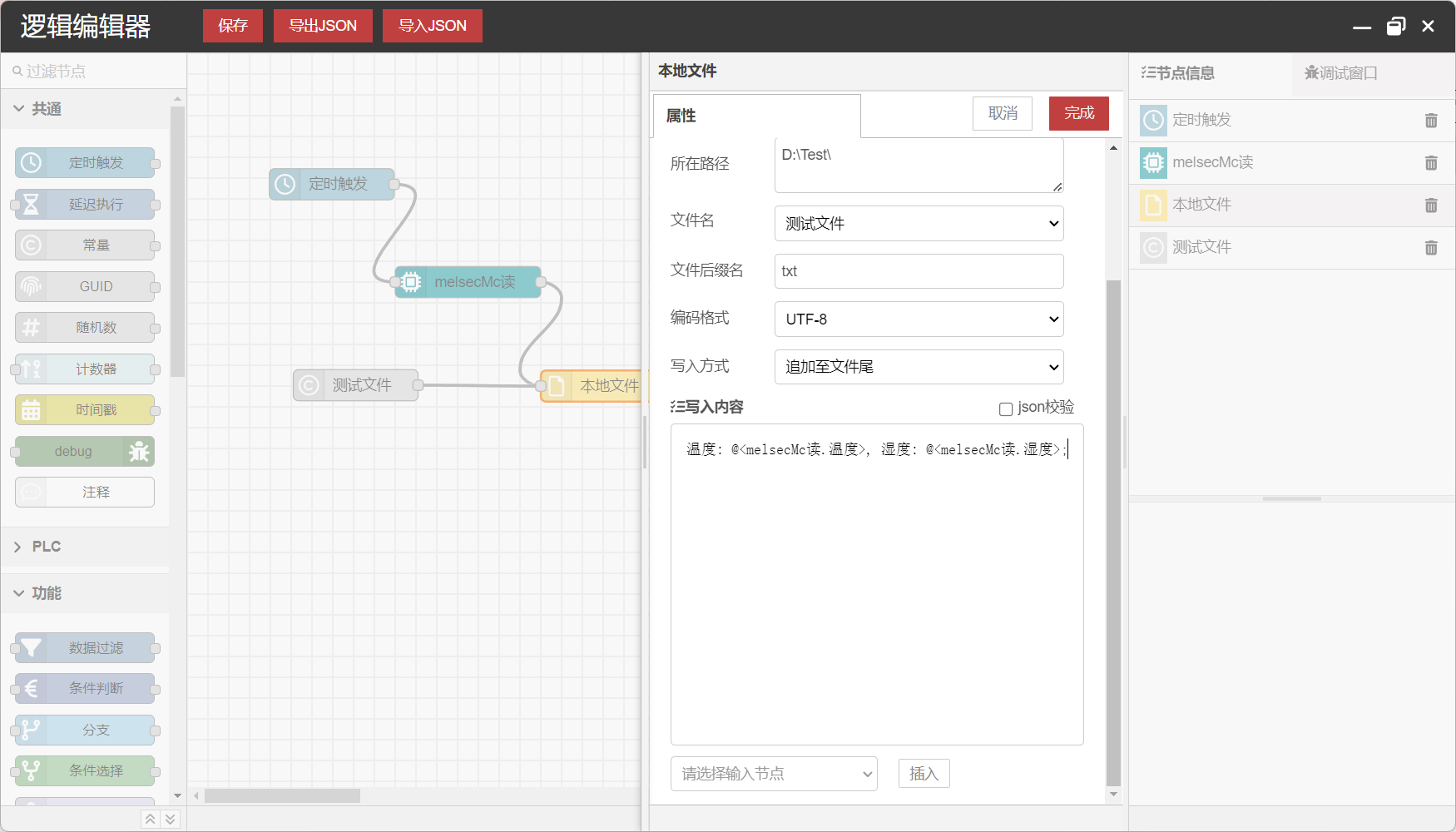Click the search icon in 过滤节点 box
This screenshot has height=832, width=1456.
click(x=17, y=72)
